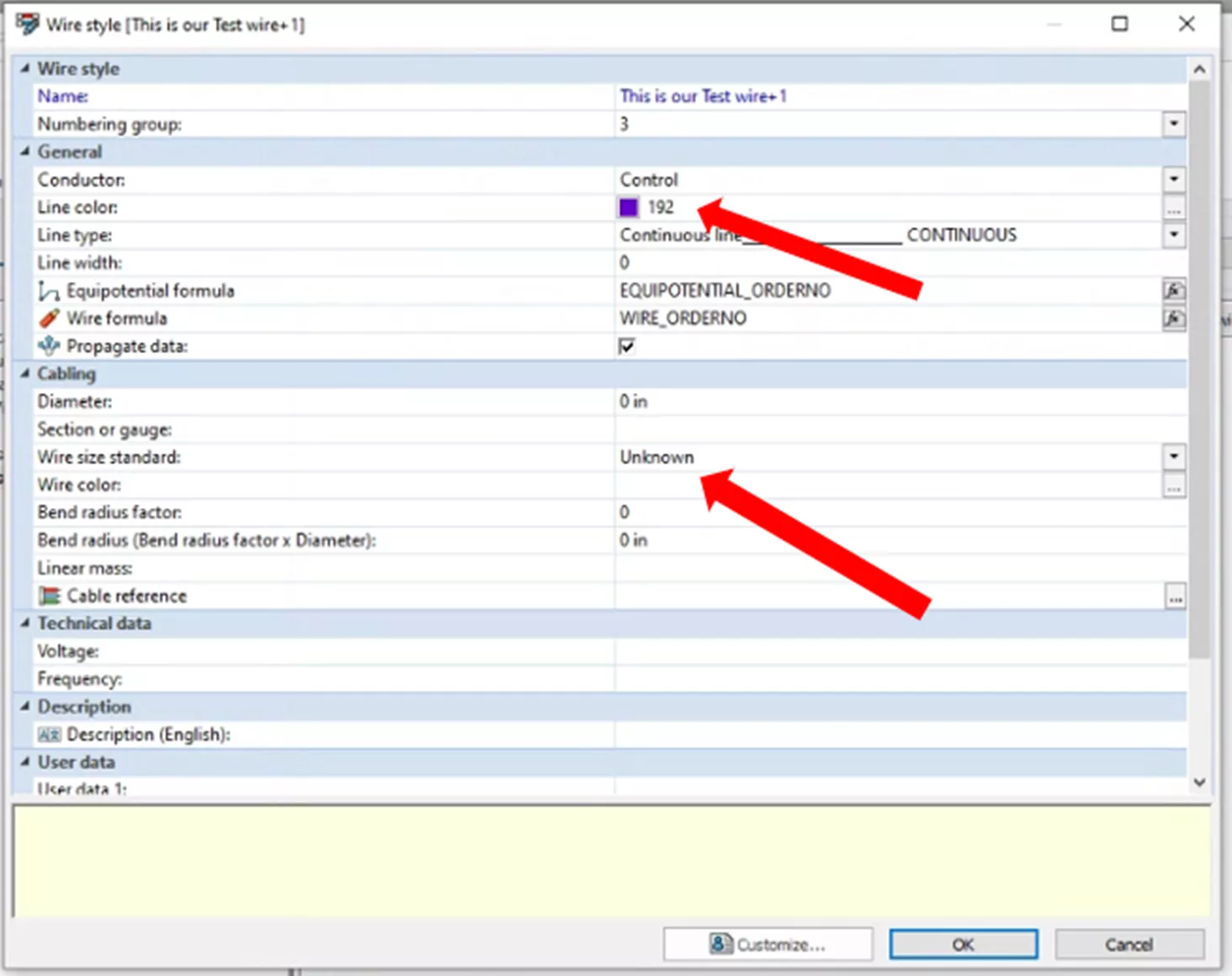Open the Line type dropdown
Screen dimensions: 1232x976
[x=1174, y=235]
